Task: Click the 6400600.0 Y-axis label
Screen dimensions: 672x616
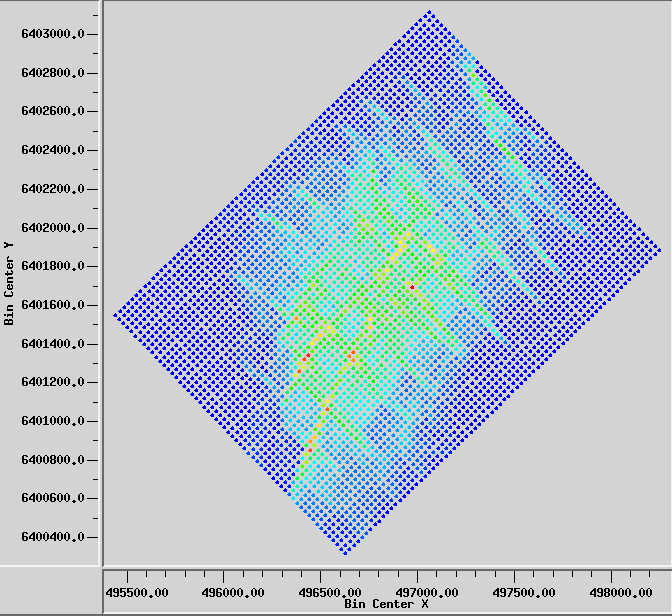Action: click(x=52, y=498)
